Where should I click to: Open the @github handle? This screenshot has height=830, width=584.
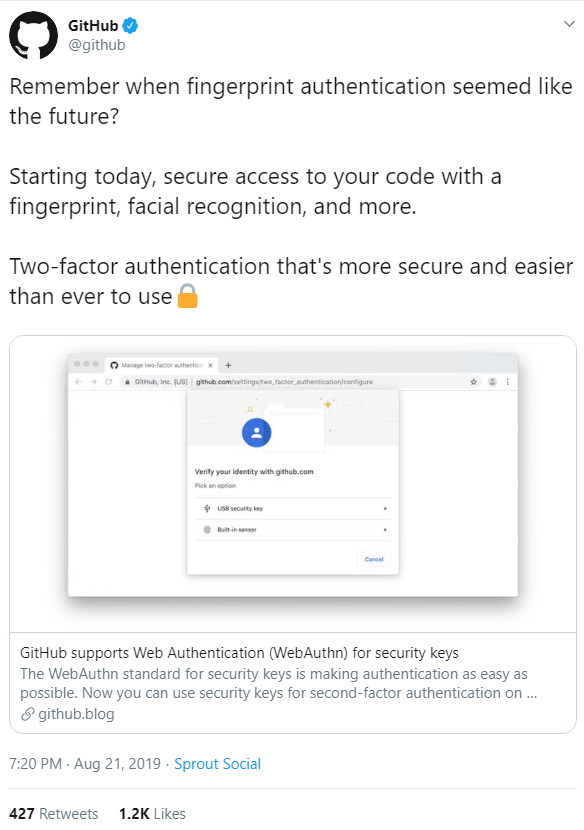[97, 45]
